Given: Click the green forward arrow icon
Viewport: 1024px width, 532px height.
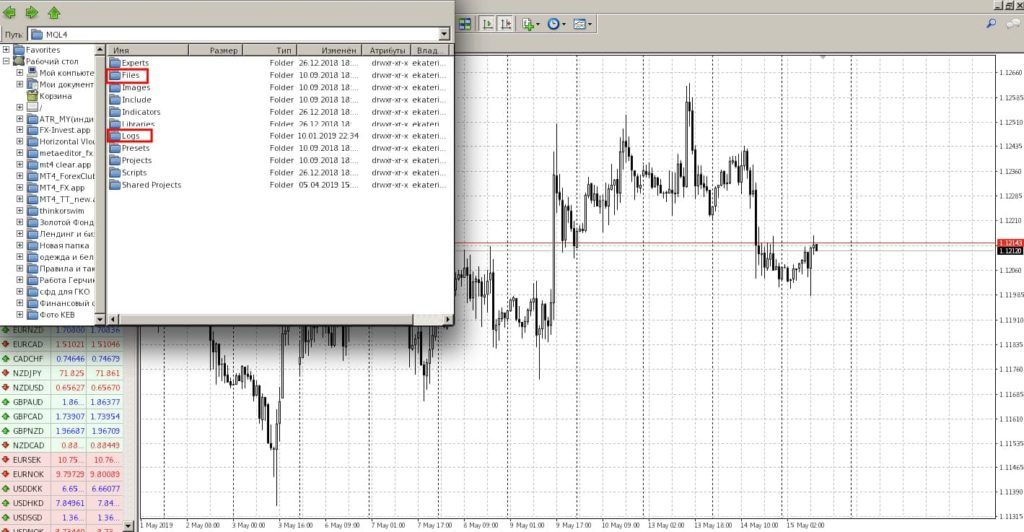Looking at the screenshot, I should coord(32,13).
